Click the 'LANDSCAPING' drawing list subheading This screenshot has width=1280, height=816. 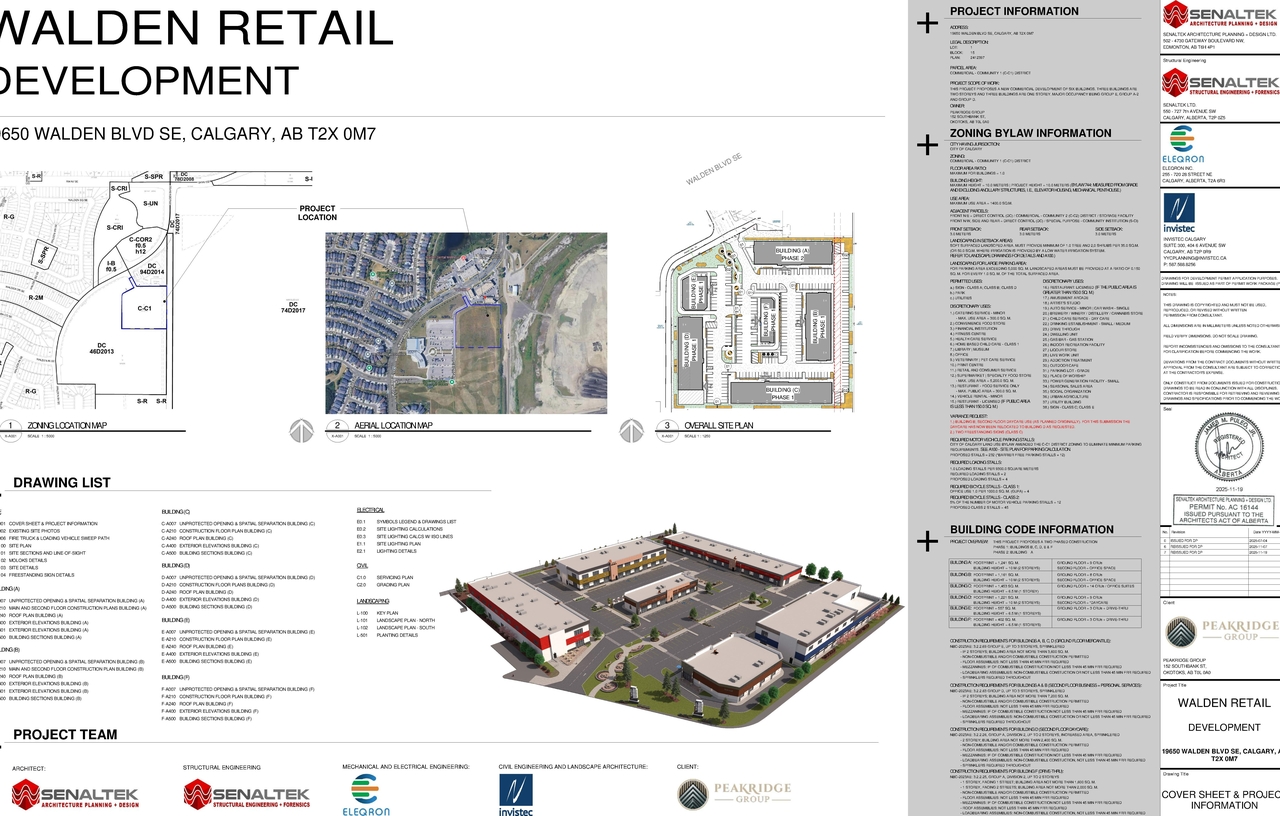373,601
